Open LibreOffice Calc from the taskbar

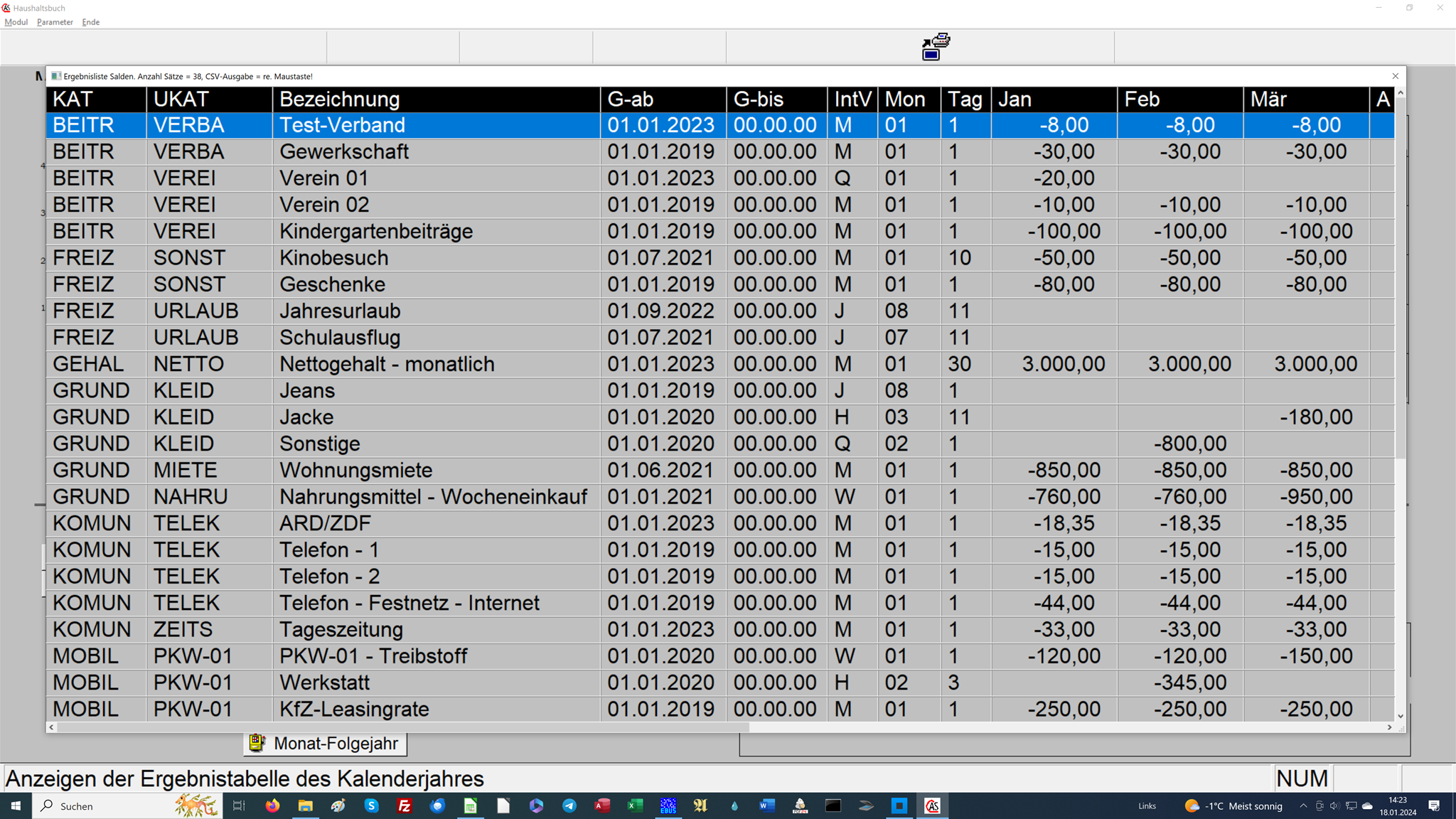tap(470, 805)
